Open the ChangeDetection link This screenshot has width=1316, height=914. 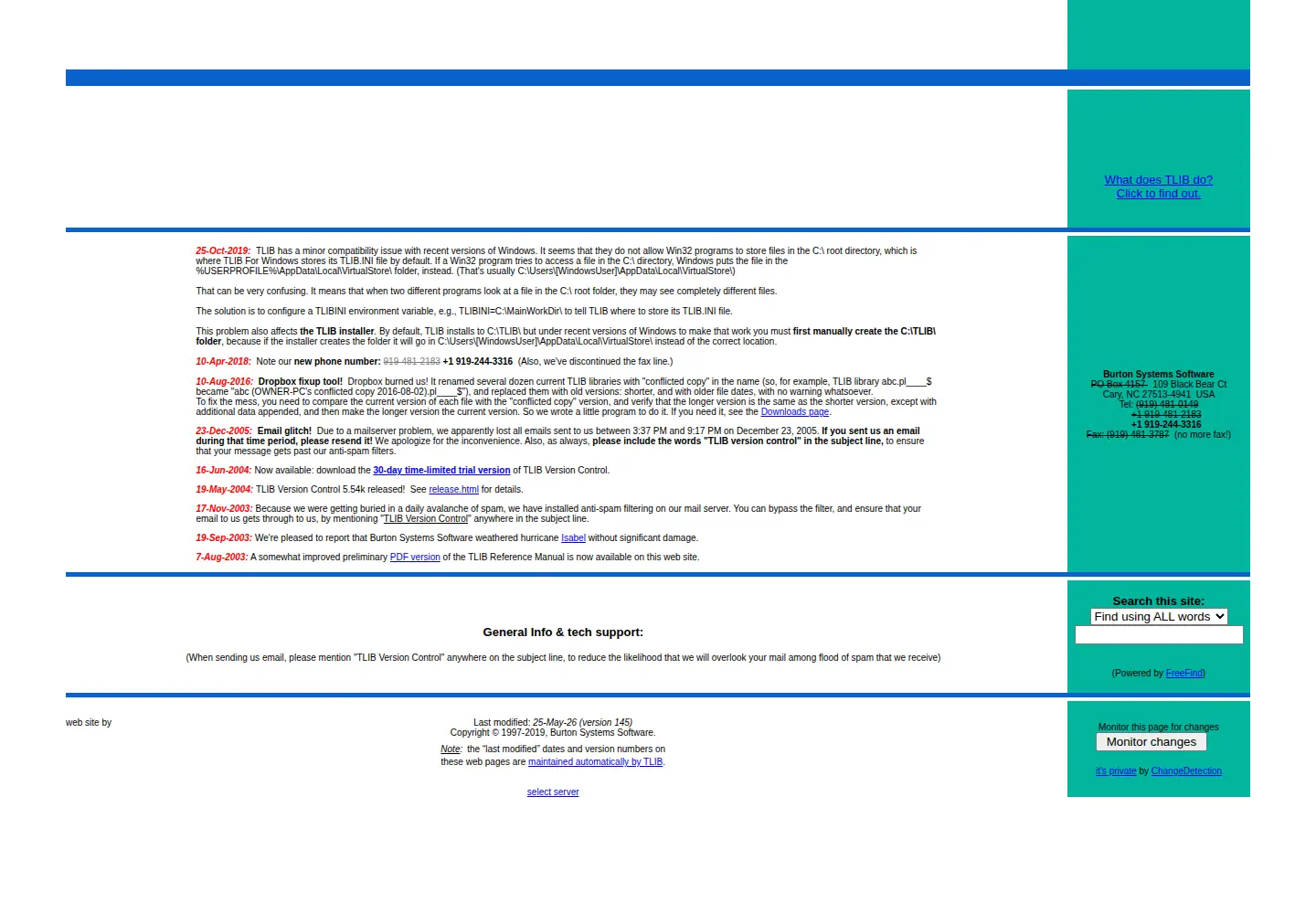[x=1186, y=771]
